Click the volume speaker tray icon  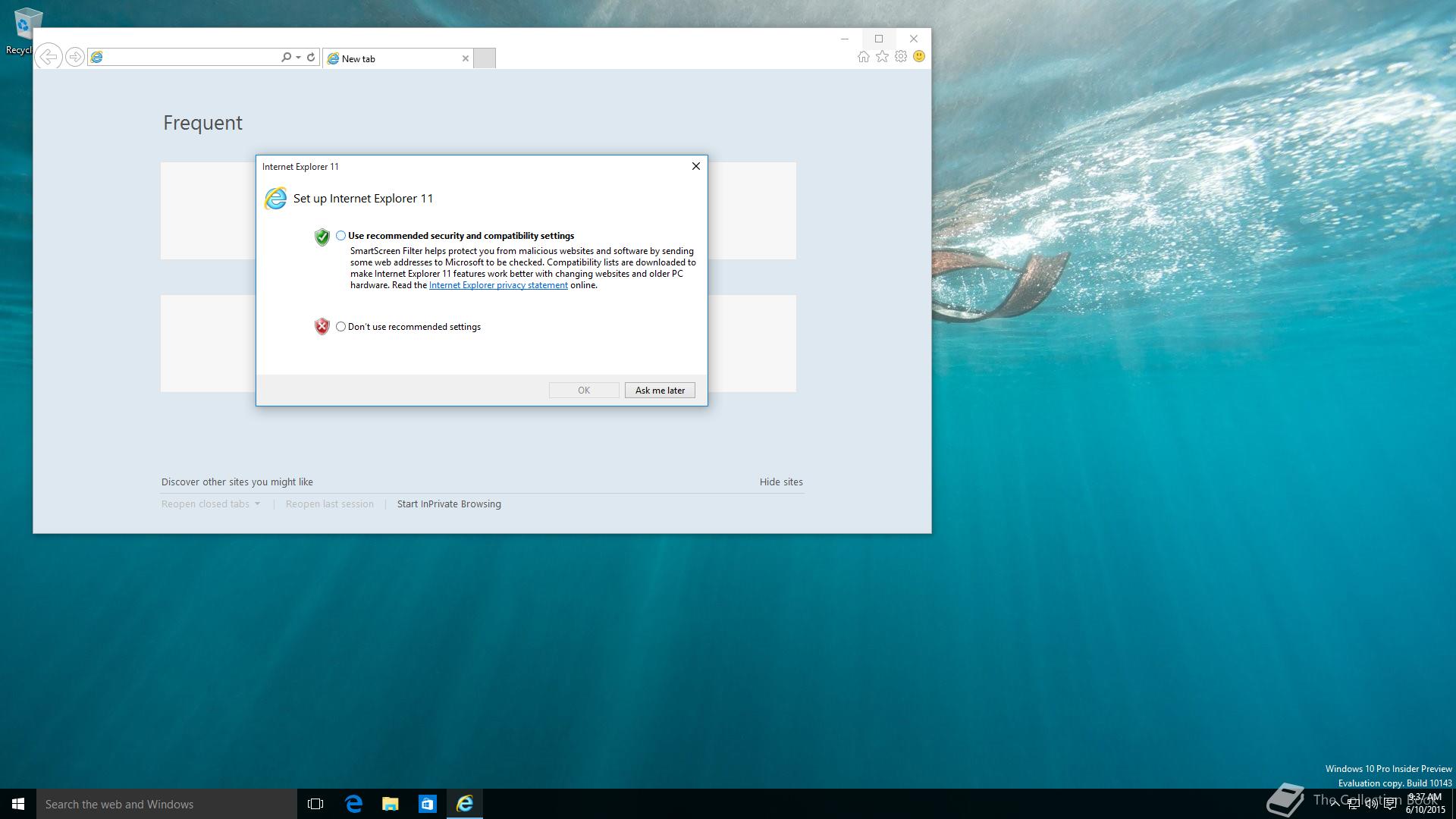pyautogui.click(x=1371, y=805)
